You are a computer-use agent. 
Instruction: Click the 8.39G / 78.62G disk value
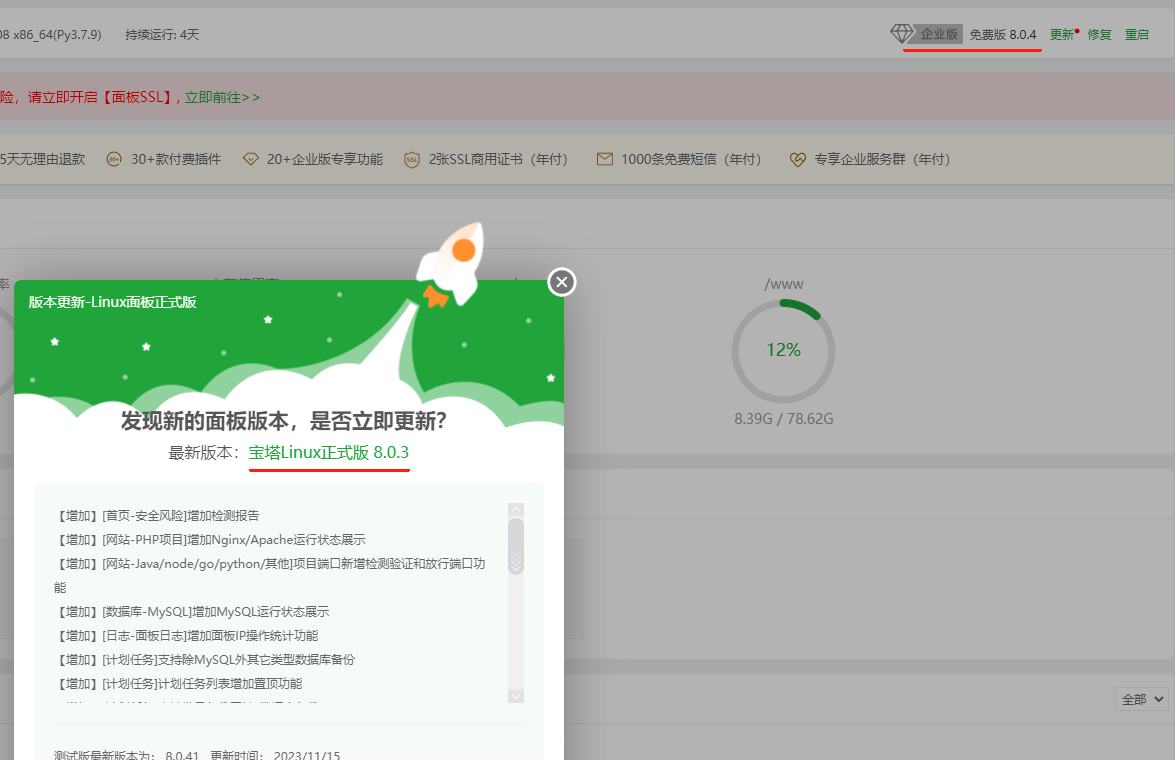click(784, 419)
